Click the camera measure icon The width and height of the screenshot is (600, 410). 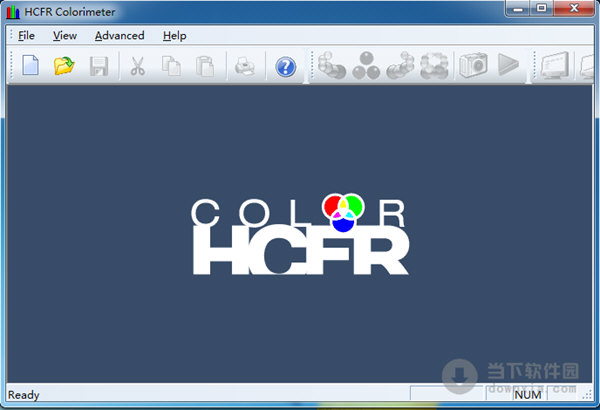click(473, 65)
